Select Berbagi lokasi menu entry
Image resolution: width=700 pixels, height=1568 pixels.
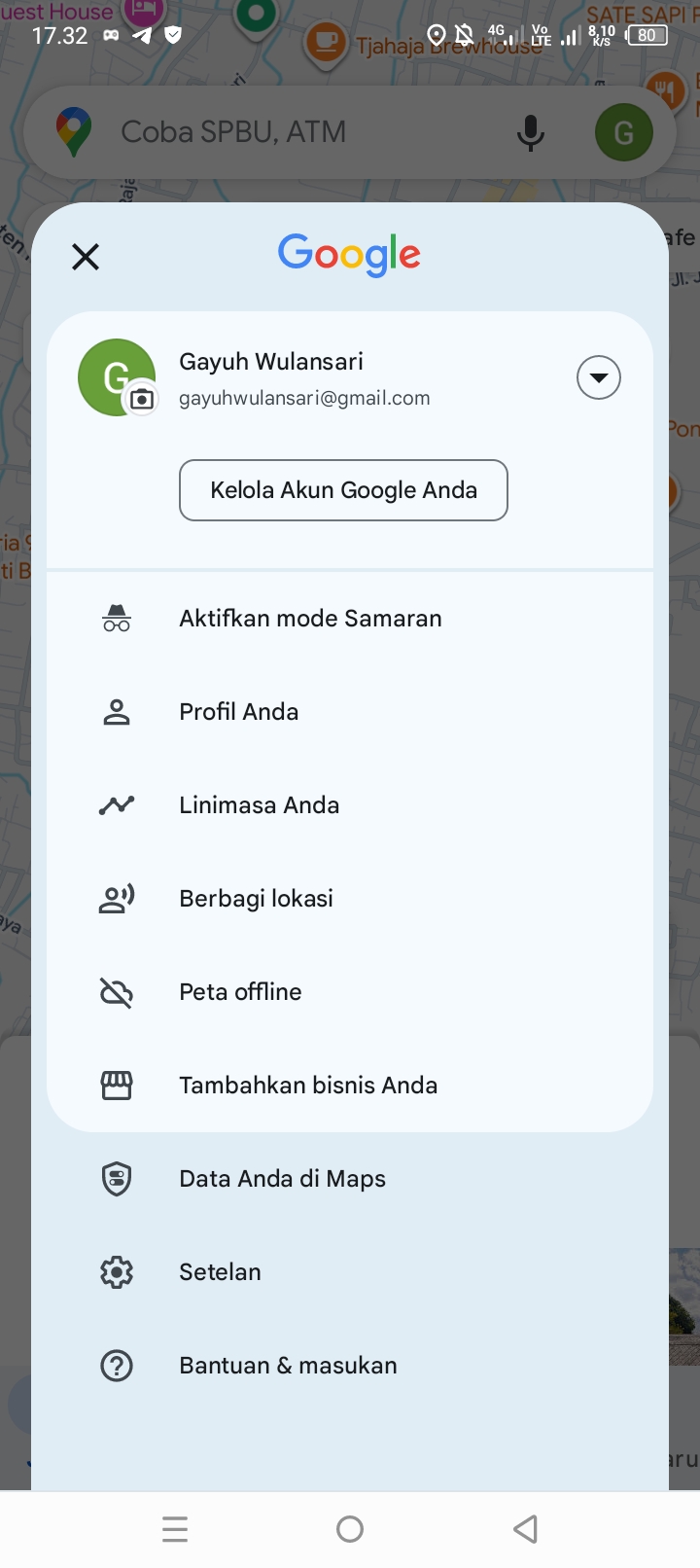click(x=256, y=899)
